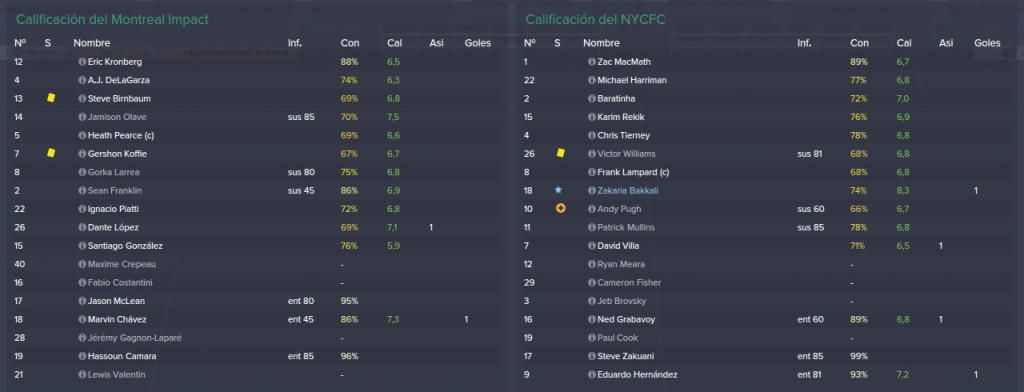Click Andy Pugh's orange injury icon
1024x392 pixels.
coord(560,208)
